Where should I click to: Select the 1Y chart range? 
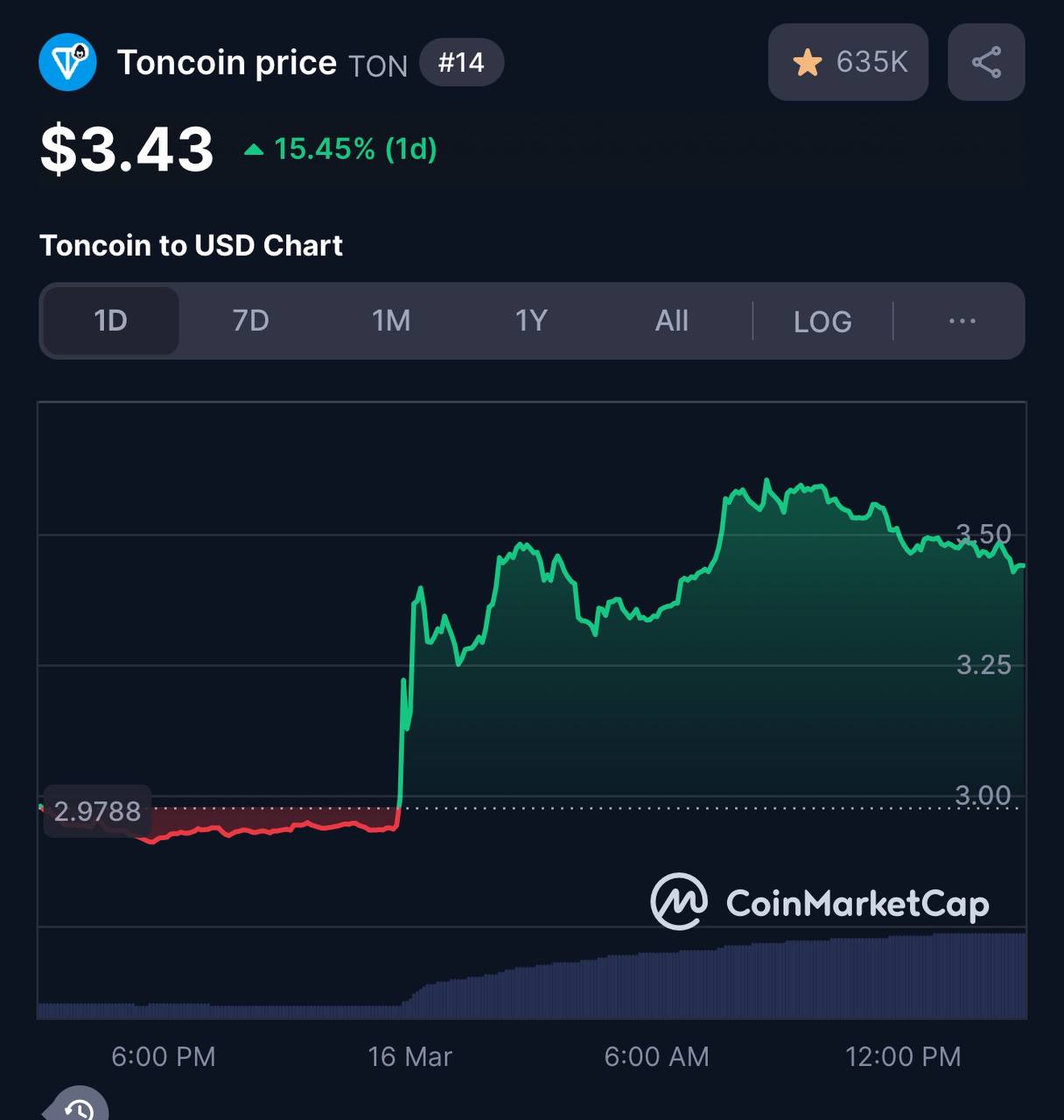(531, 320)
